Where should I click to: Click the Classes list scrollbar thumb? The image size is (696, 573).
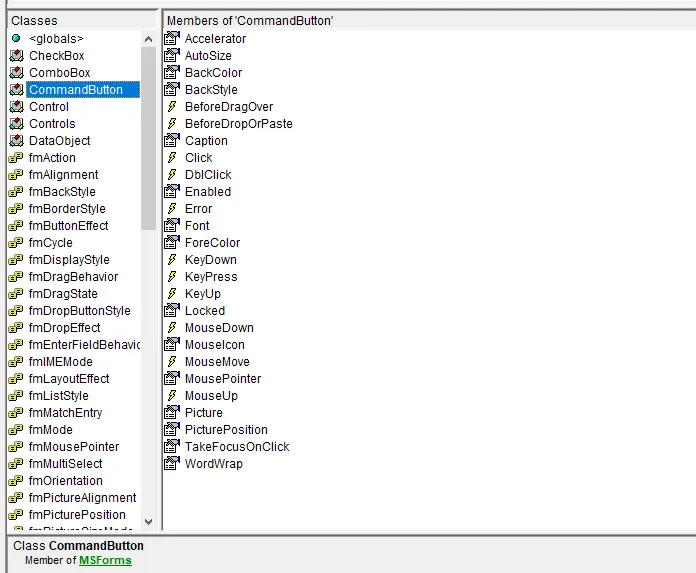click(x=148, y=138)
